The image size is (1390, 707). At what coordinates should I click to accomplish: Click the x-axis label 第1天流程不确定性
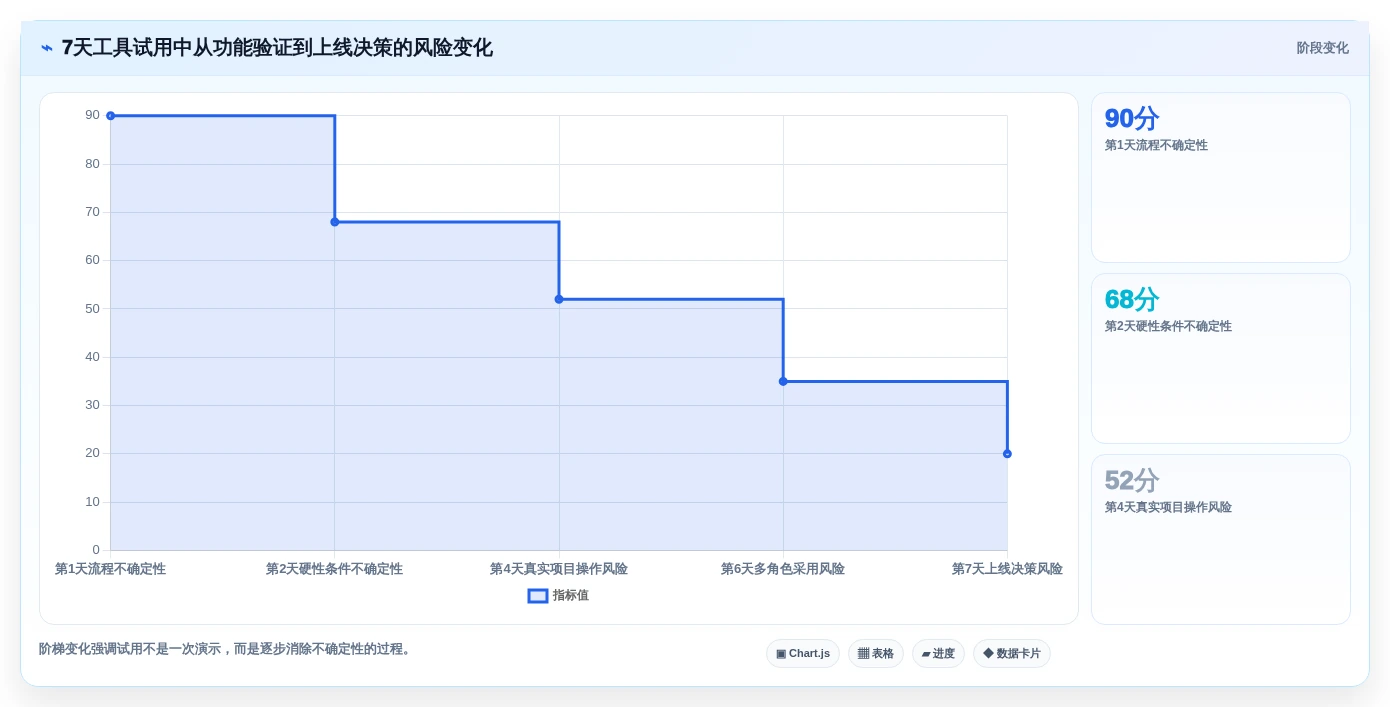111,569
